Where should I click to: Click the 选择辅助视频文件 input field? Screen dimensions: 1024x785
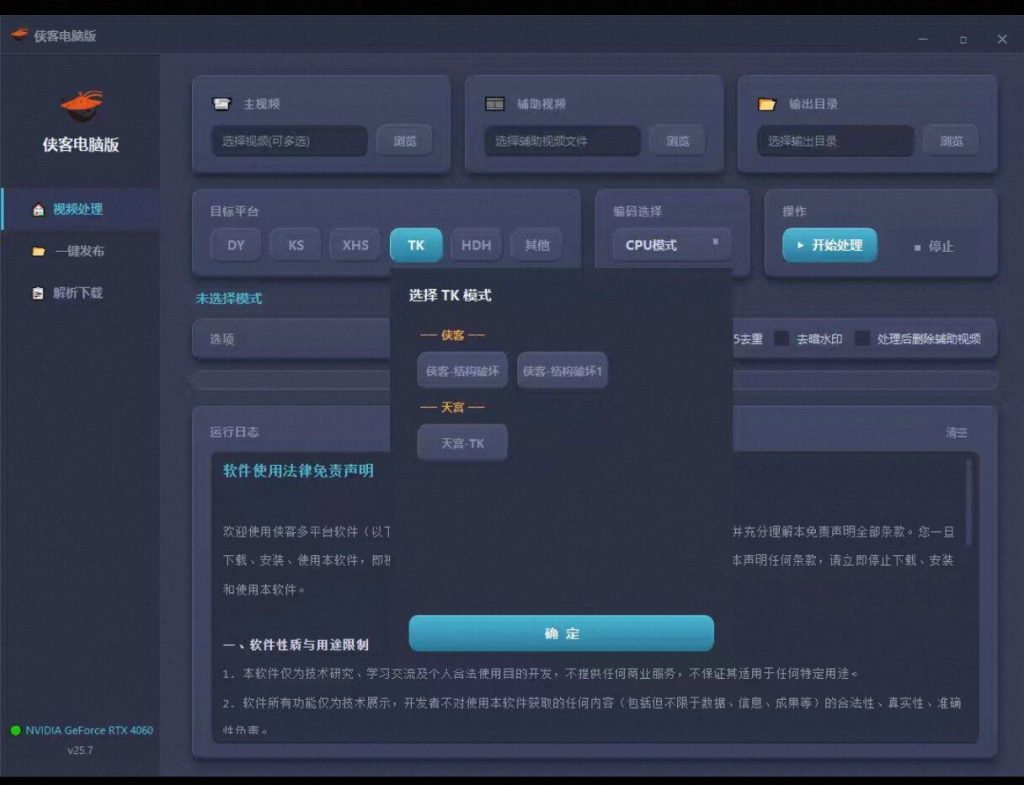pos(562,141)
